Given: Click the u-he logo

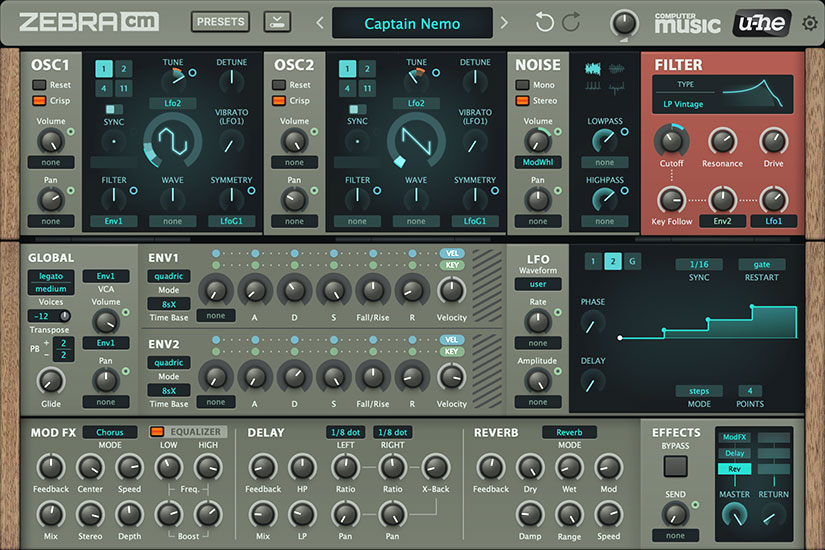Looking at the screenshot, I should click(759, 22).
